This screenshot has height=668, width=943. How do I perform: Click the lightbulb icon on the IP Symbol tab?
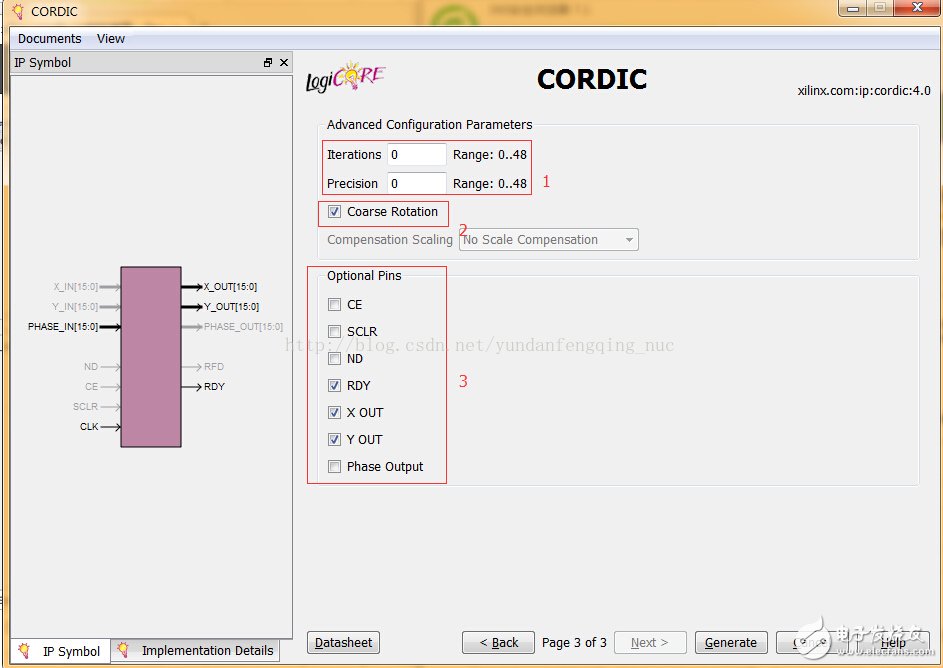(23, 651)
